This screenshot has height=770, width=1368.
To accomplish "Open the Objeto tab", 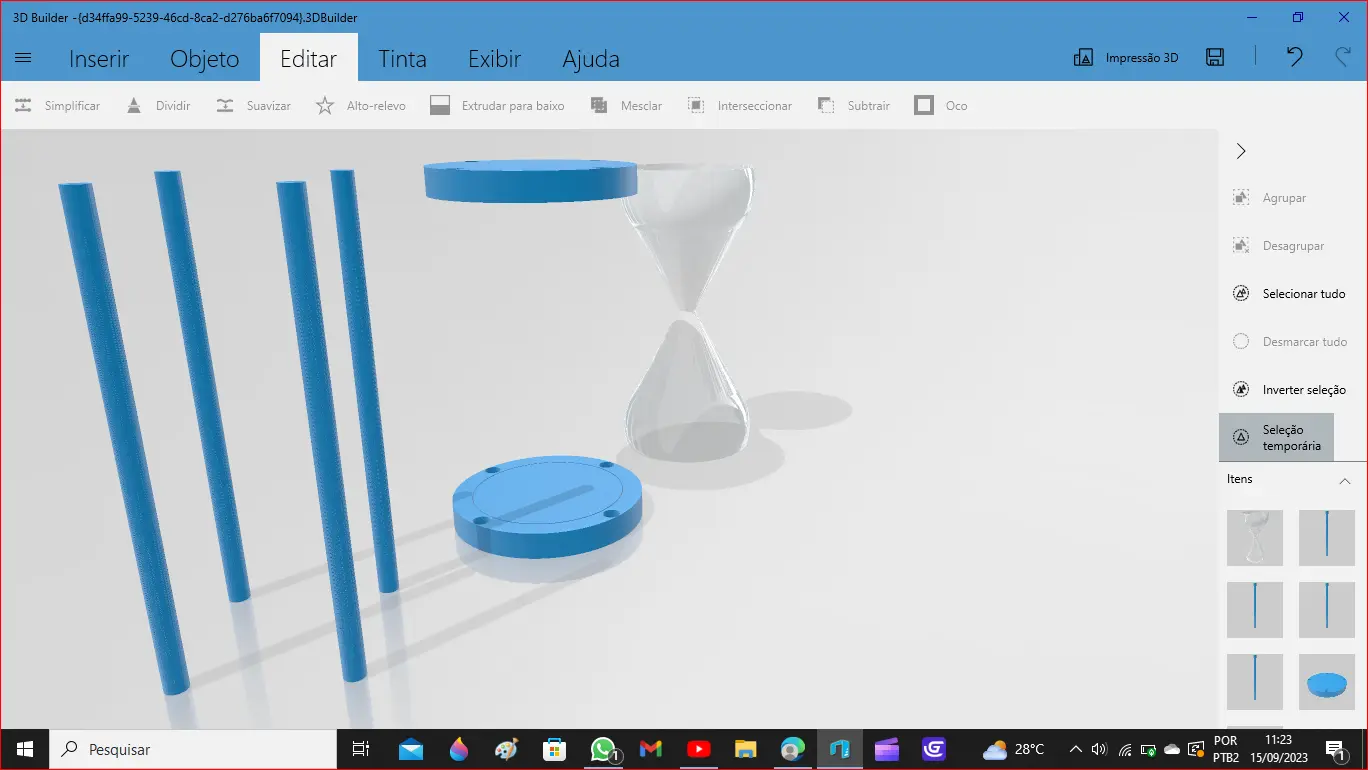I will [204, 58].
